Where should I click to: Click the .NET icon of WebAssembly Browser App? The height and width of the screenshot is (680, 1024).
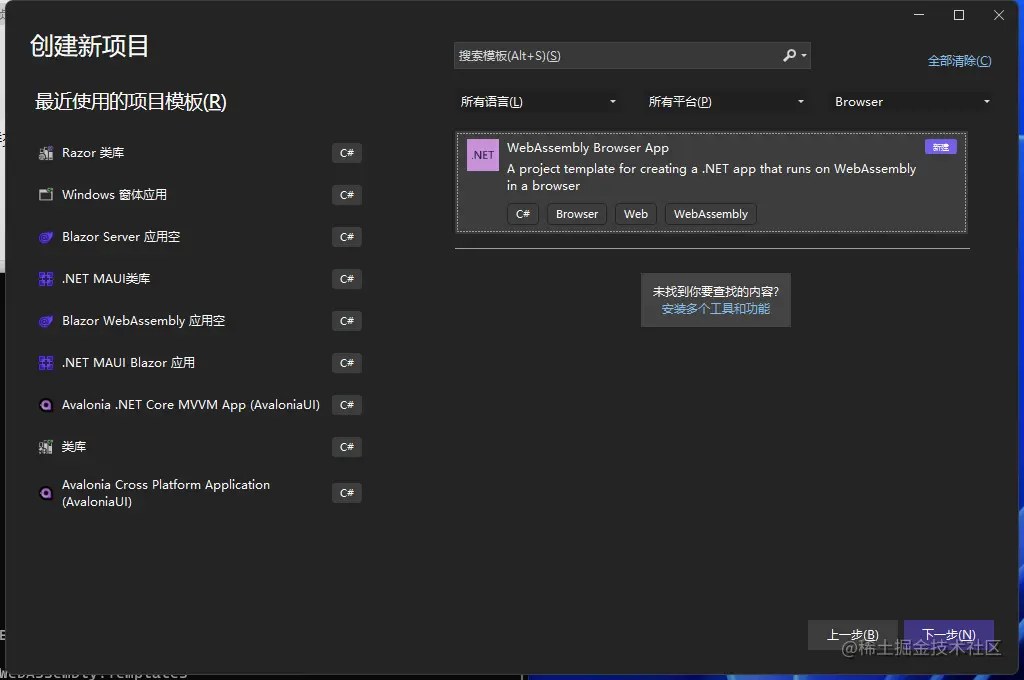pyautogui.click(x=483, y=155)
